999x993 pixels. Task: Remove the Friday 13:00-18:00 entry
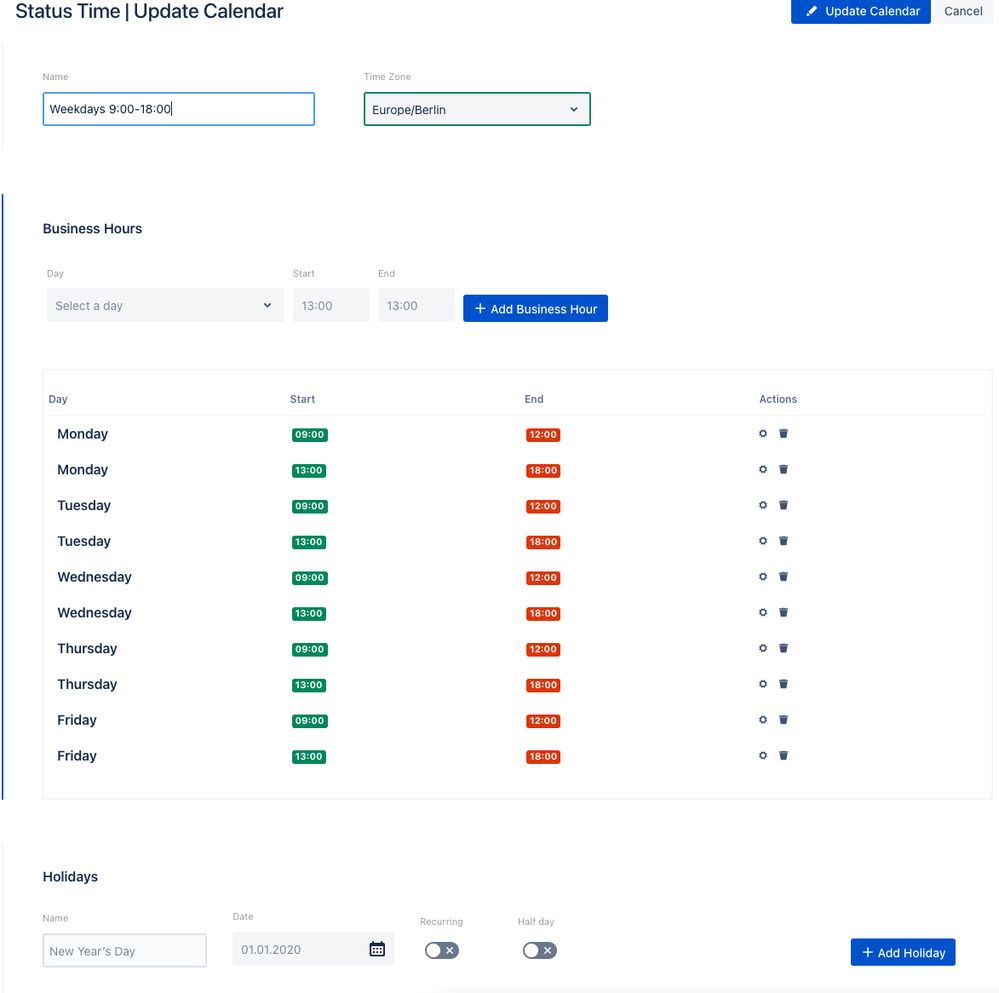point(783,755)
